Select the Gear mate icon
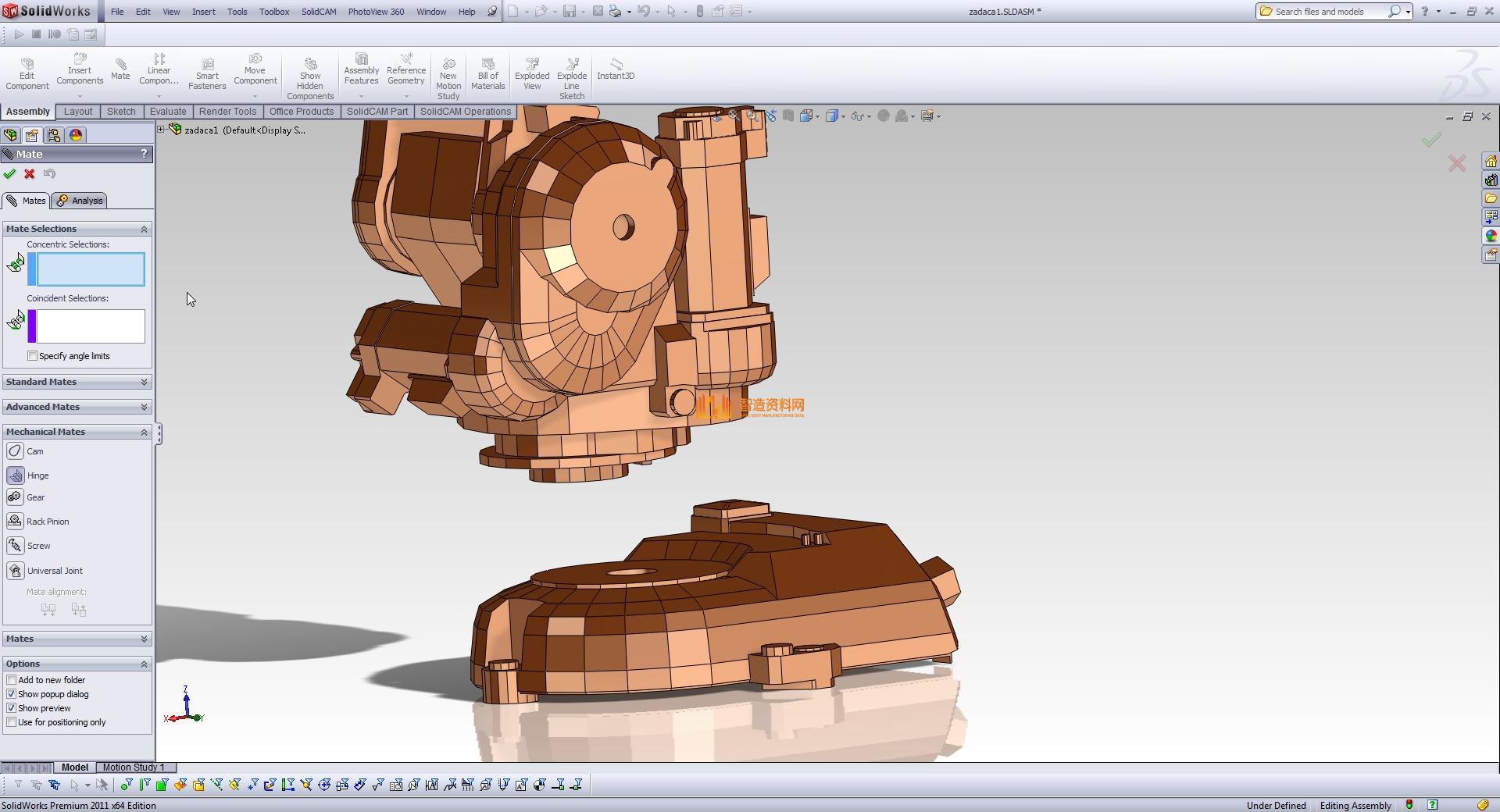 (x=16, y=497)
